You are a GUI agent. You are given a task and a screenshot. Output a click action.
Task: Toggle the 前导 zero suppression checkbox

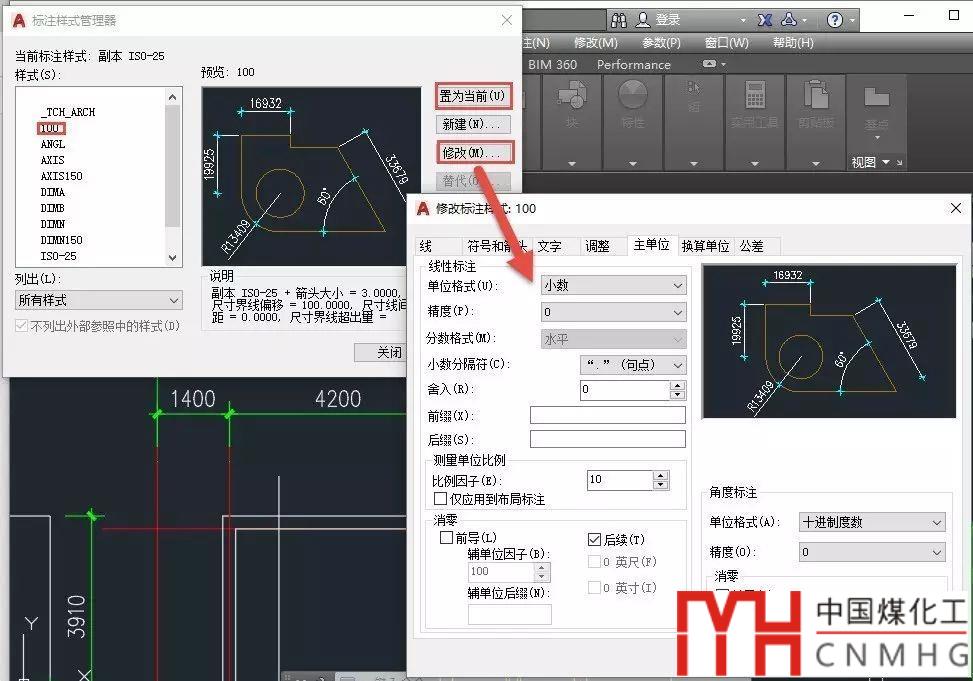click(446, 538)
